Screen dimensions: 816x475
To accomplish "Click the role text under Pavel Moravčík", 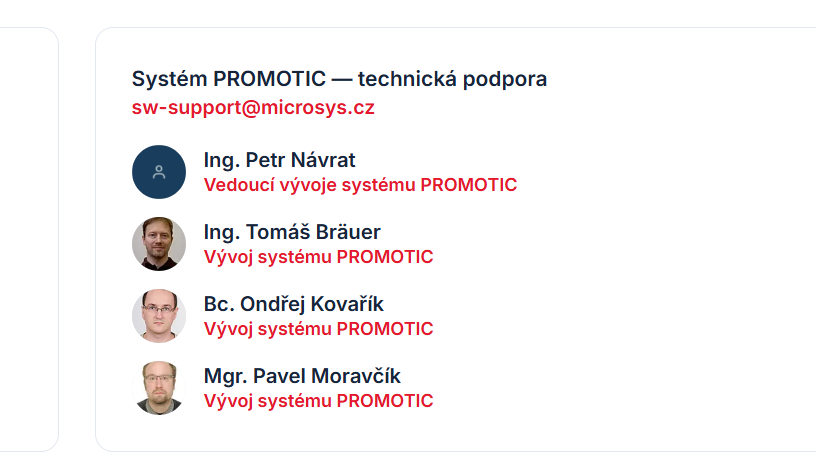I will click(318, 401).
